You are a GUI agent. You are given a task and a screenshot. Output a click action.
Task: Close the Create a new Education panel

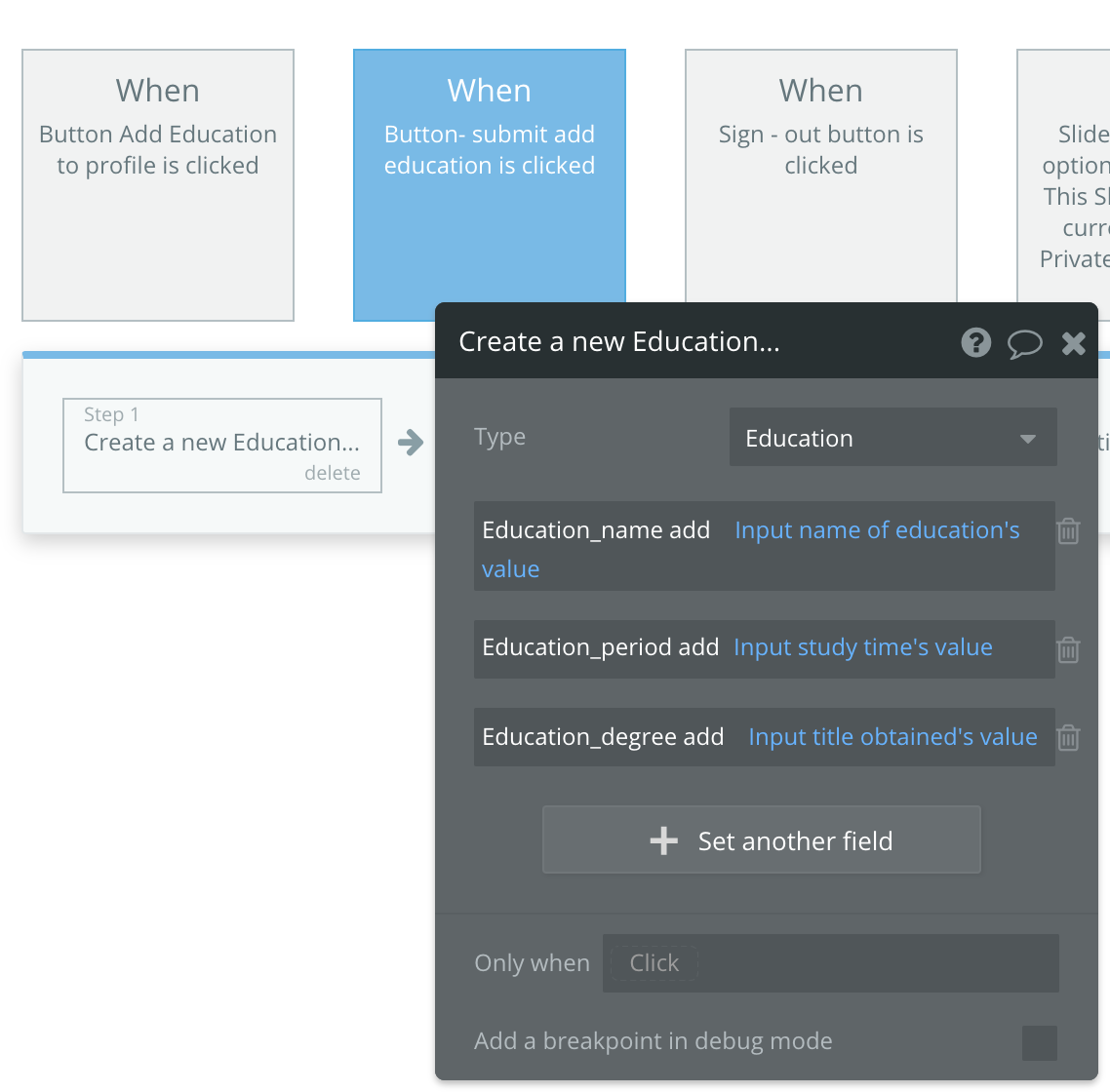click(x=1073, y=343)
